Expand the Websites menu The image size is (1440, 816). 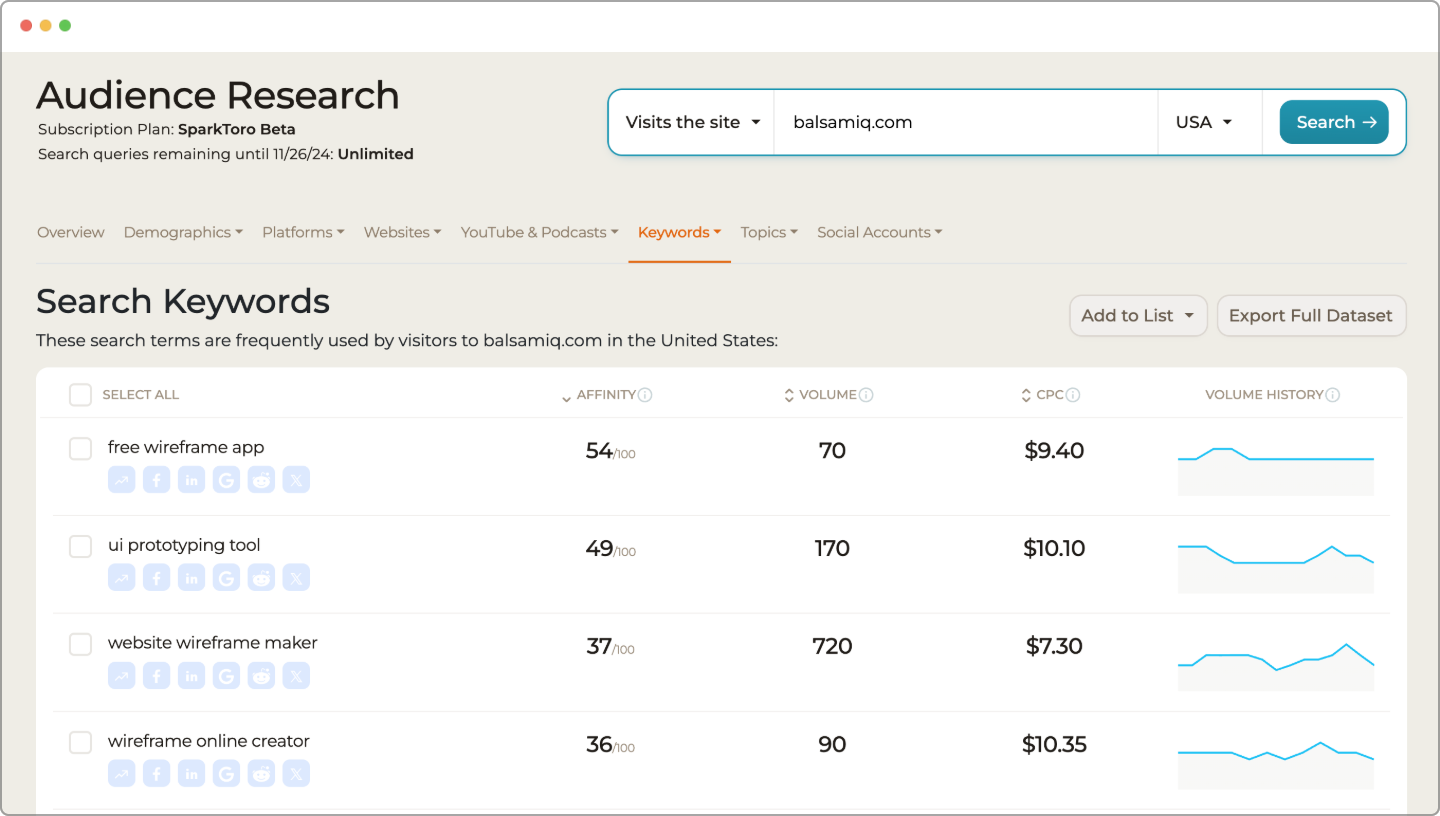pos(403,232)
